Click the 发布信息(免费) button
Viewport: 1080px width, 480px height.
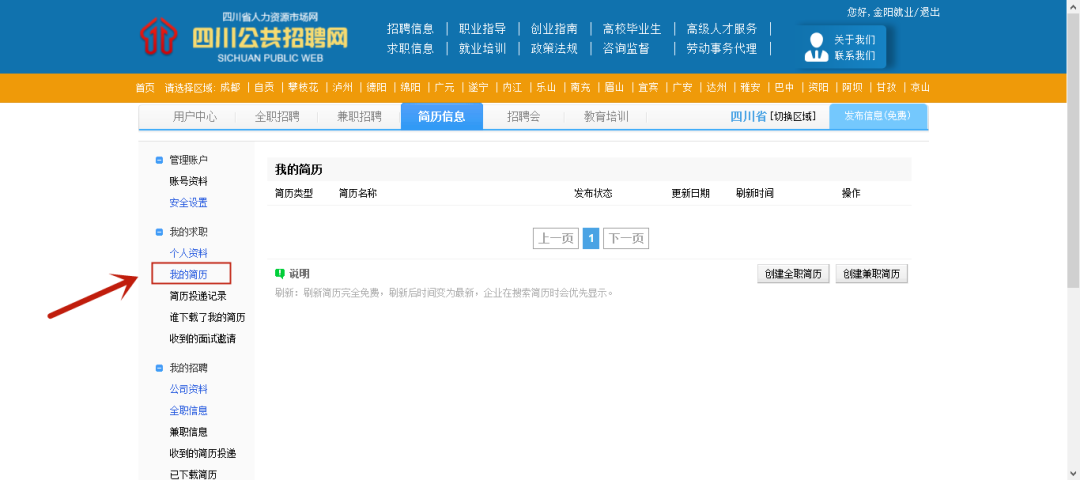878,116
